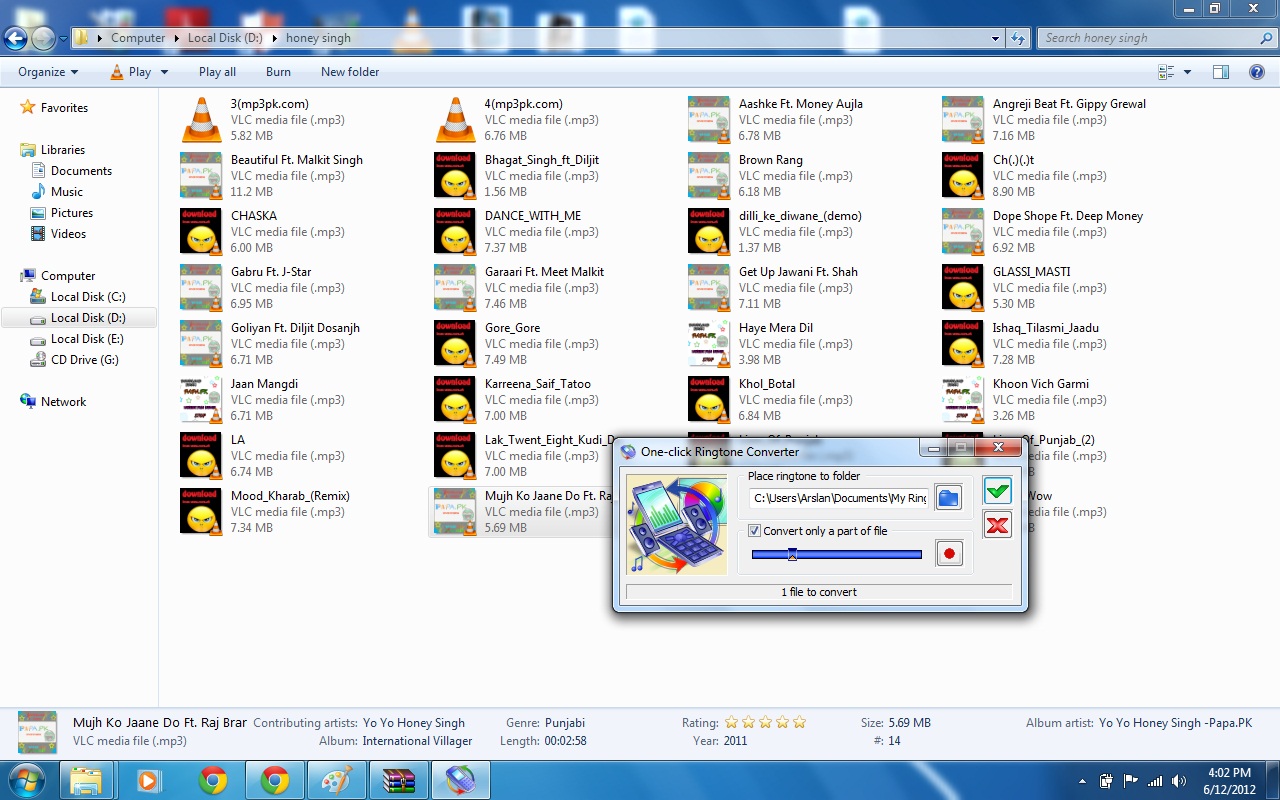The width and height of the screenshot is (1280, 800).
Task: Click the refresh address button
Action: 1018,38
